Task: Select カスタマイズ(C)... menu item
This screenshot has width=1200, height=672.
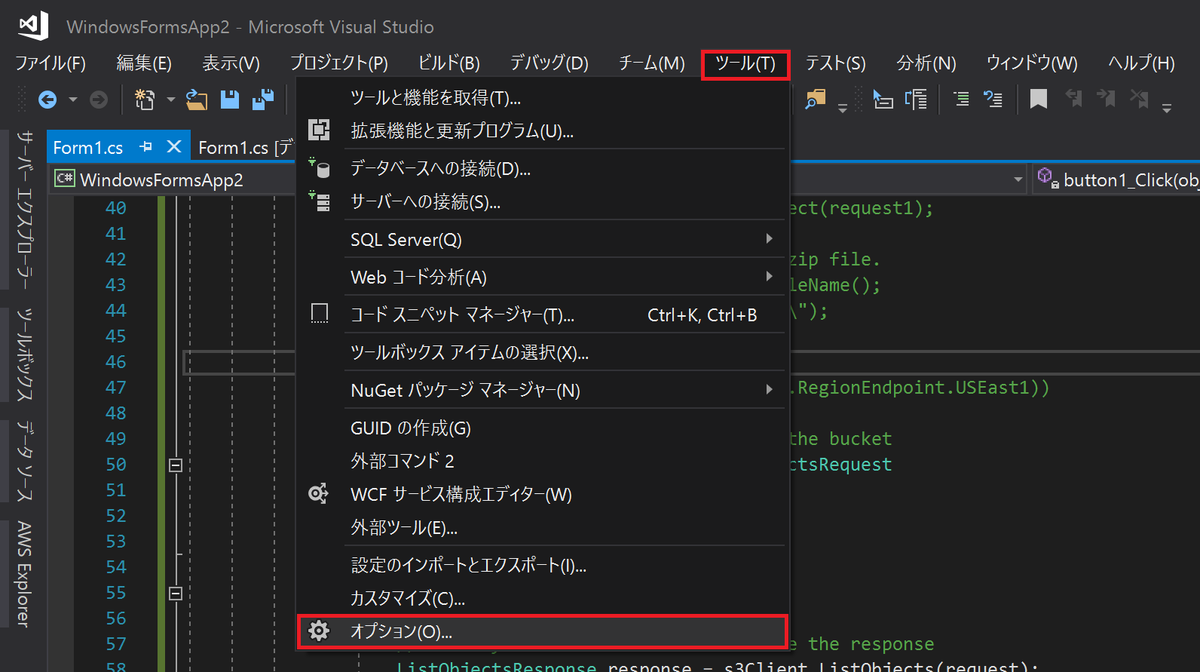Action: 543,598
